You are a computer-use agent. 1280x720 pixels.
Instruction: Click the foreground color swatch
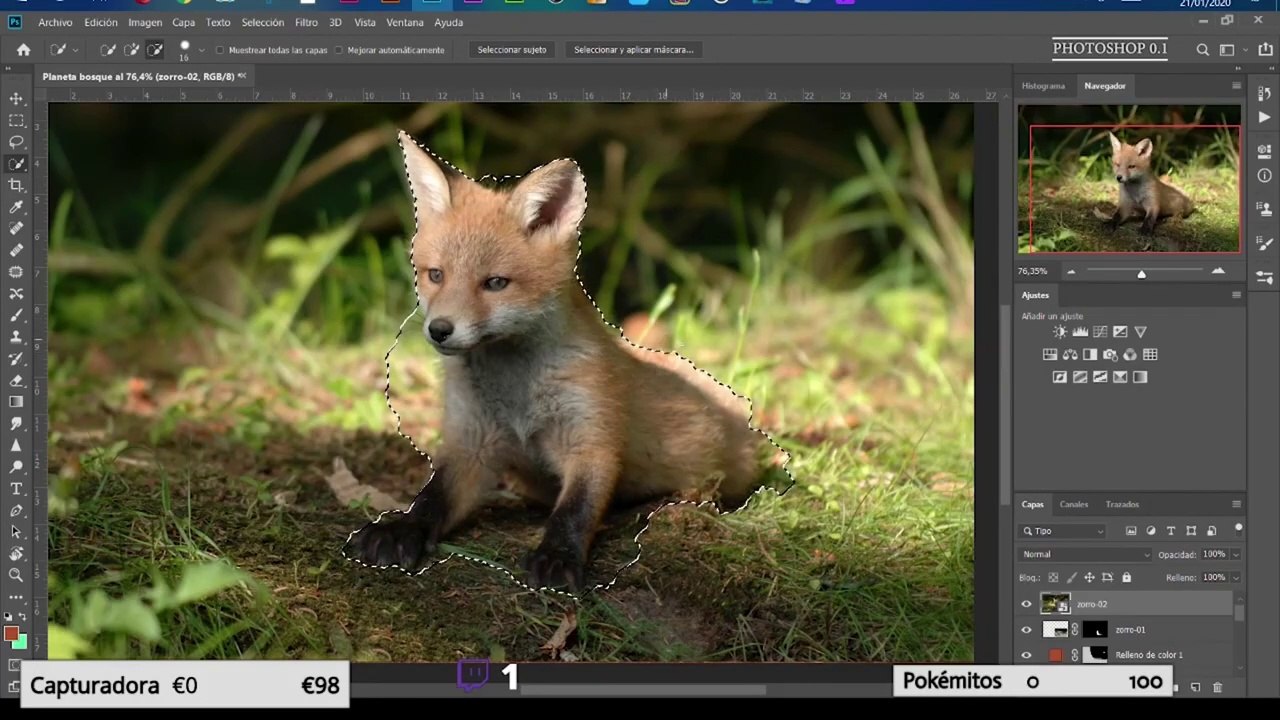tap(11, 634)
